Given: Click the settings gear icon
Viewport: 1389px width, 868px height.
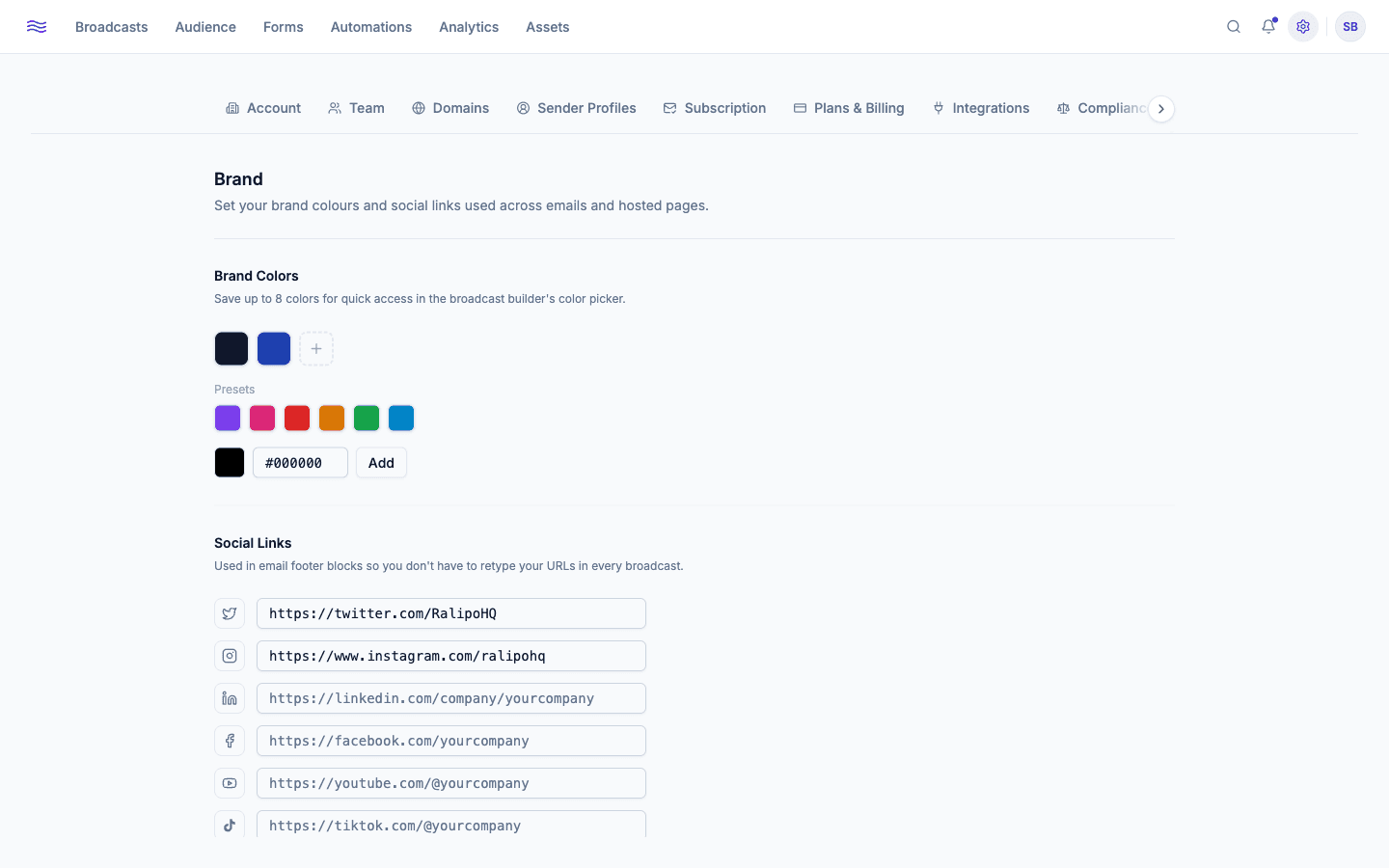Looking at the screenshot, I should pos(1303,27).
